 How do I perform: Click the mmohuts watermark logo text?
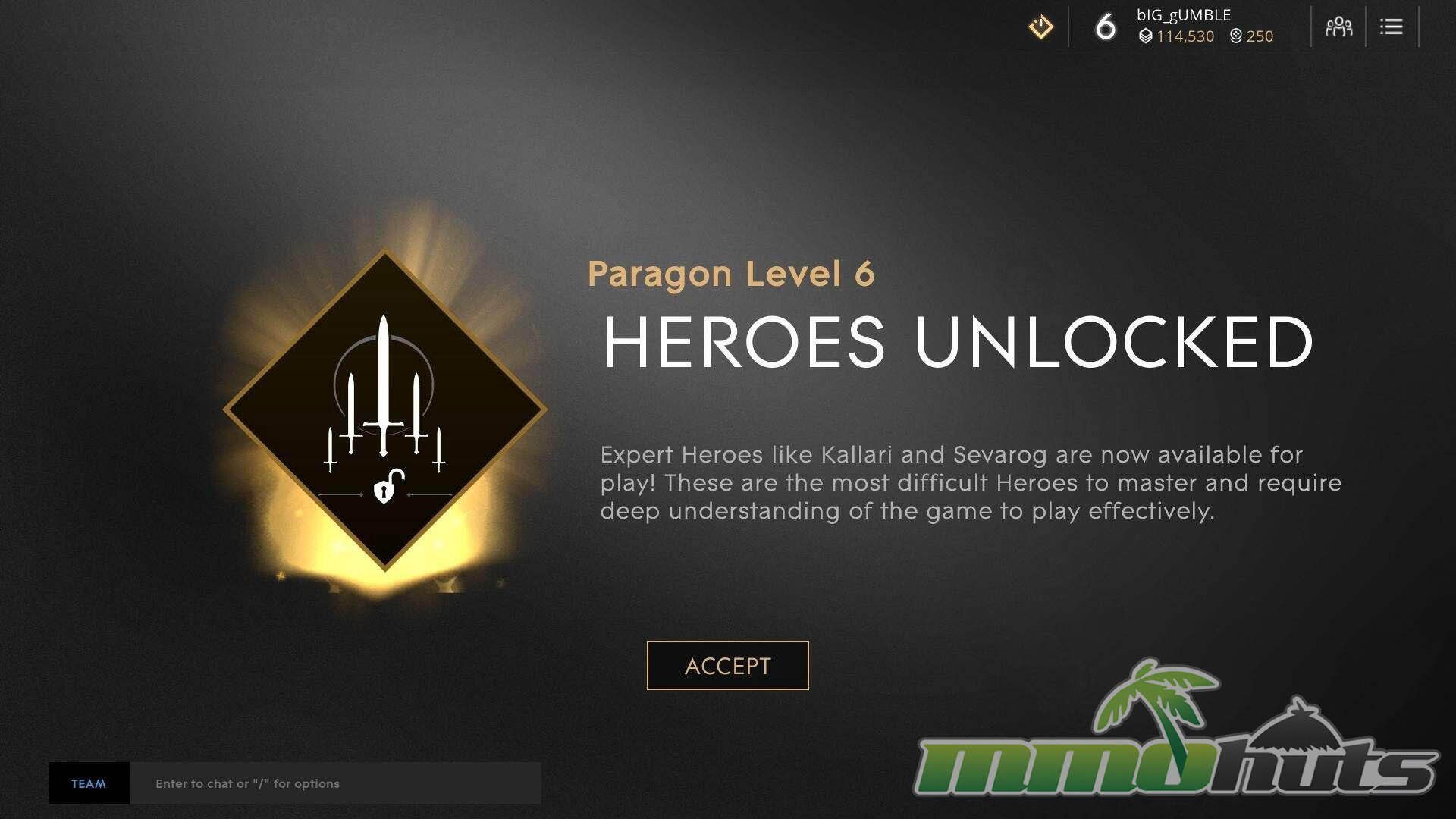[x=1175, y=764]
